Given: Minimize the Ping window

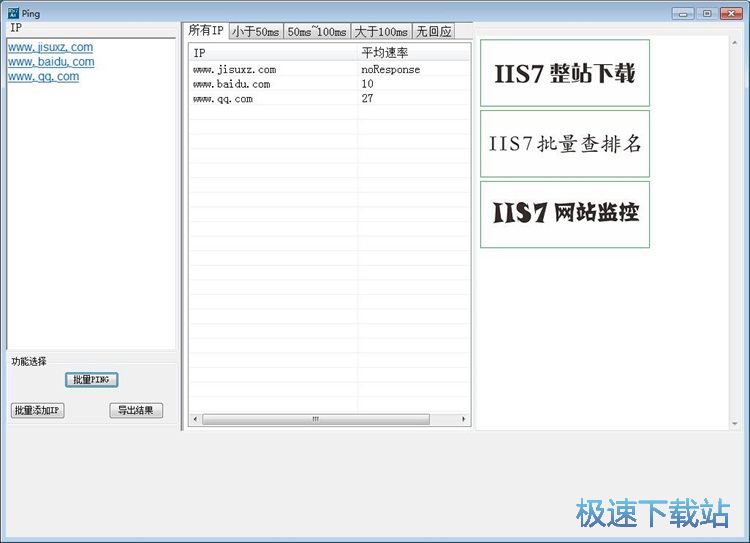Looking at the screenshot, I should pos(683,13).
